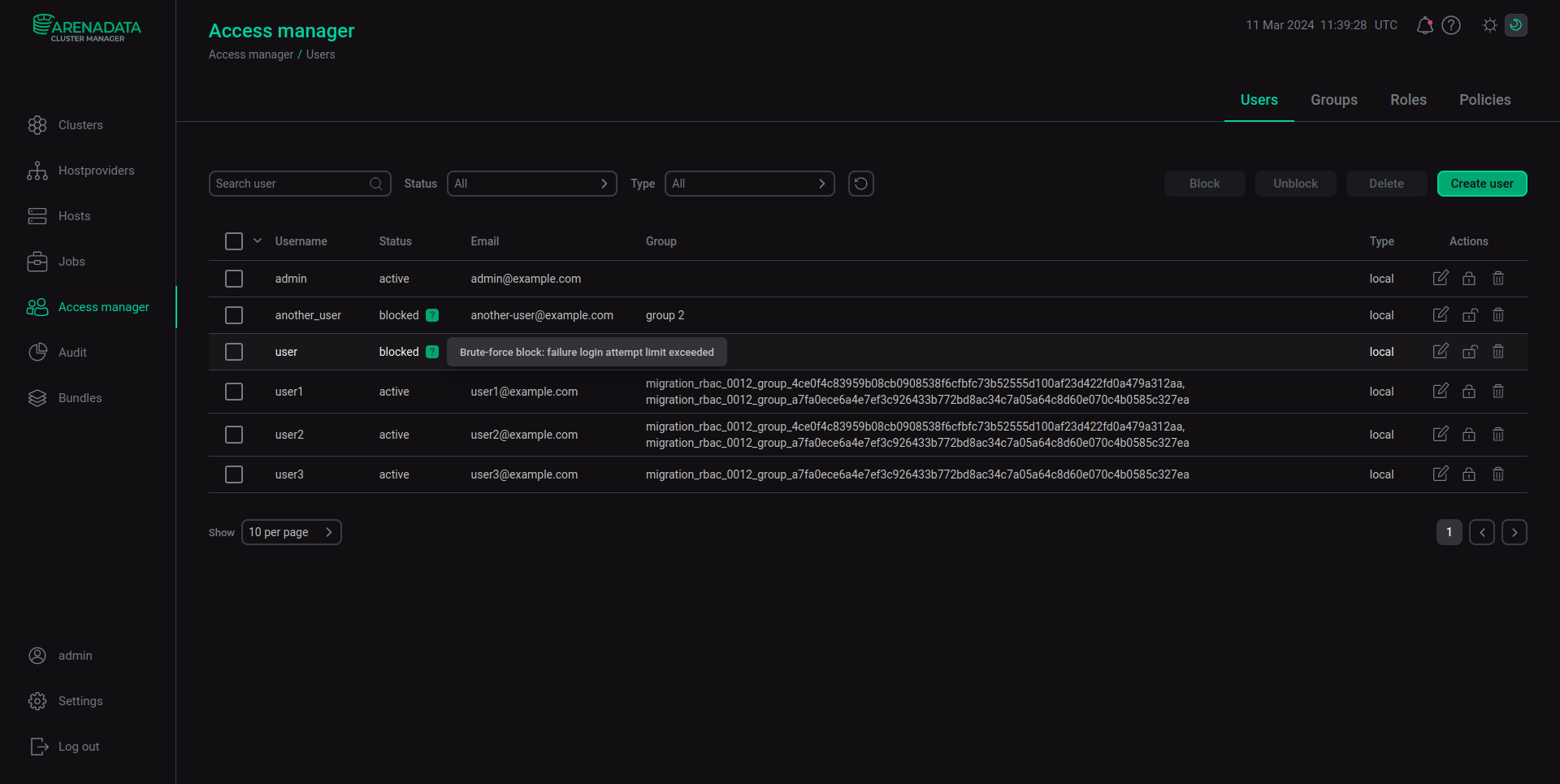Viewport: 1560px width, 784px height.
Task: Expand the selection options chevron by Username
Action: (258, 241)
